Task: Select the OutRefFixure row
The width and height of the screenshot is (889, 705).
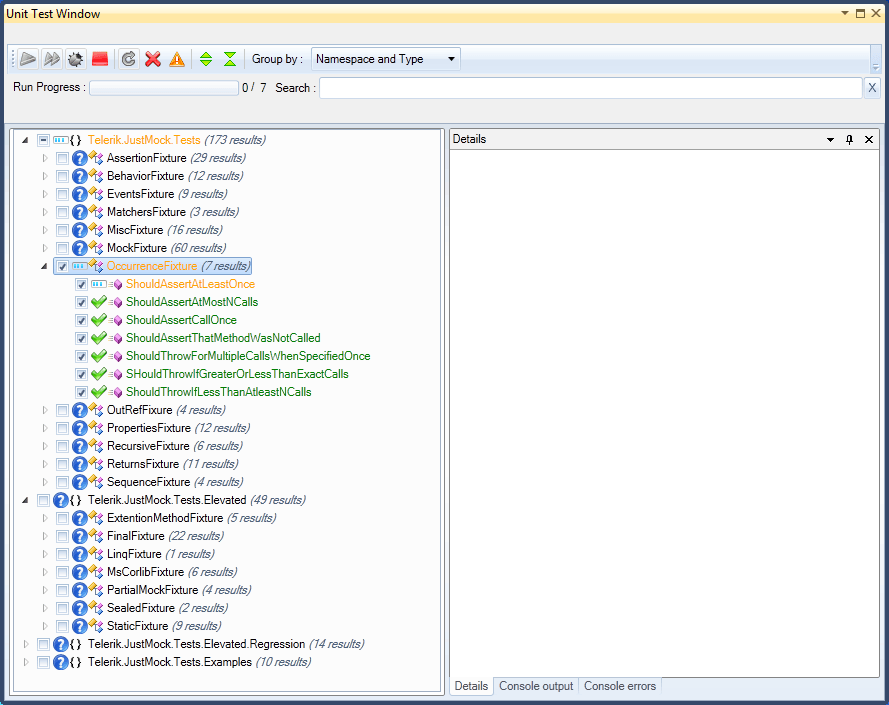Action: (x=166, y=410)
